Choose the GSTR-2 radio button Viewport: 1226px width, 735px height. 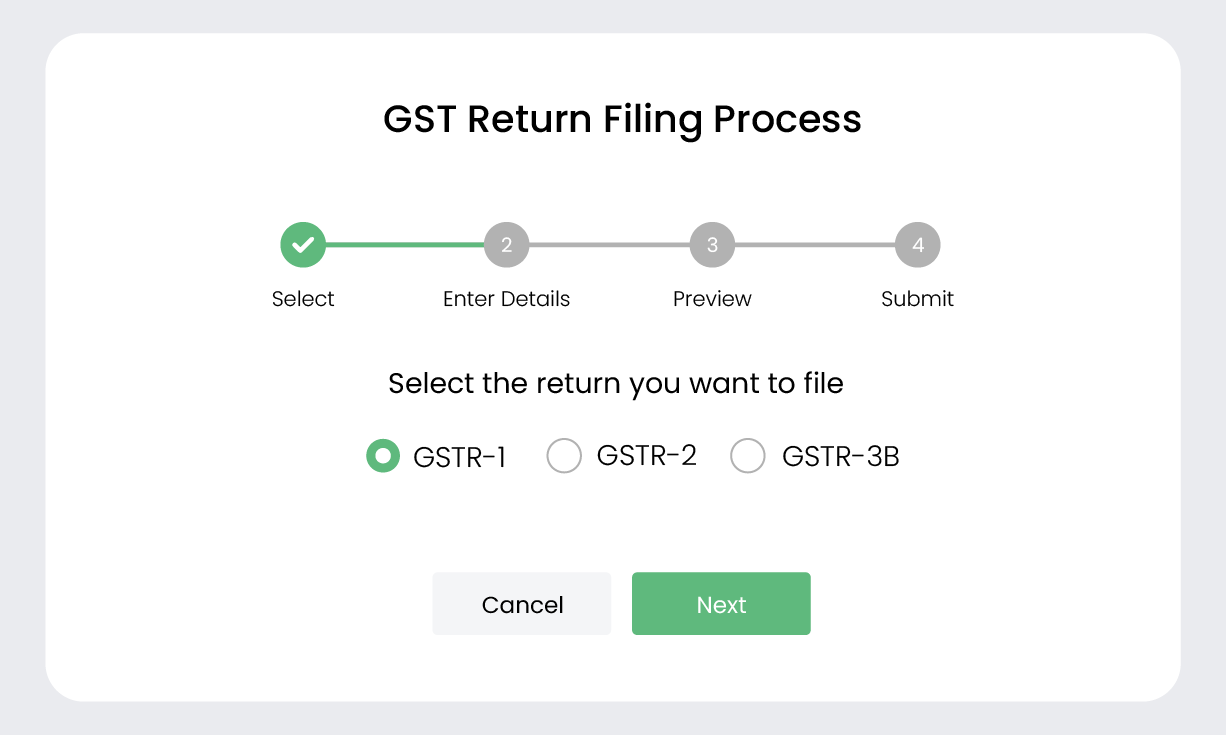(x=564, y=456)
